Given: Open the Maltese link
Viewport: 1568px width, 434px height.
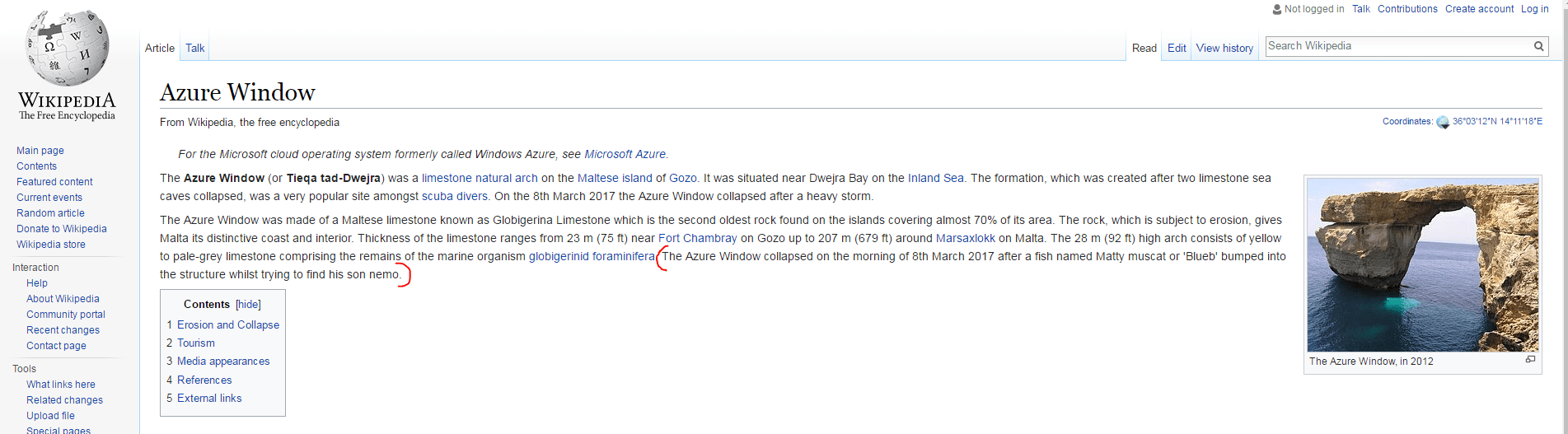Looking at the screenshot, I should pyautogui.click(x=598, y=178).
